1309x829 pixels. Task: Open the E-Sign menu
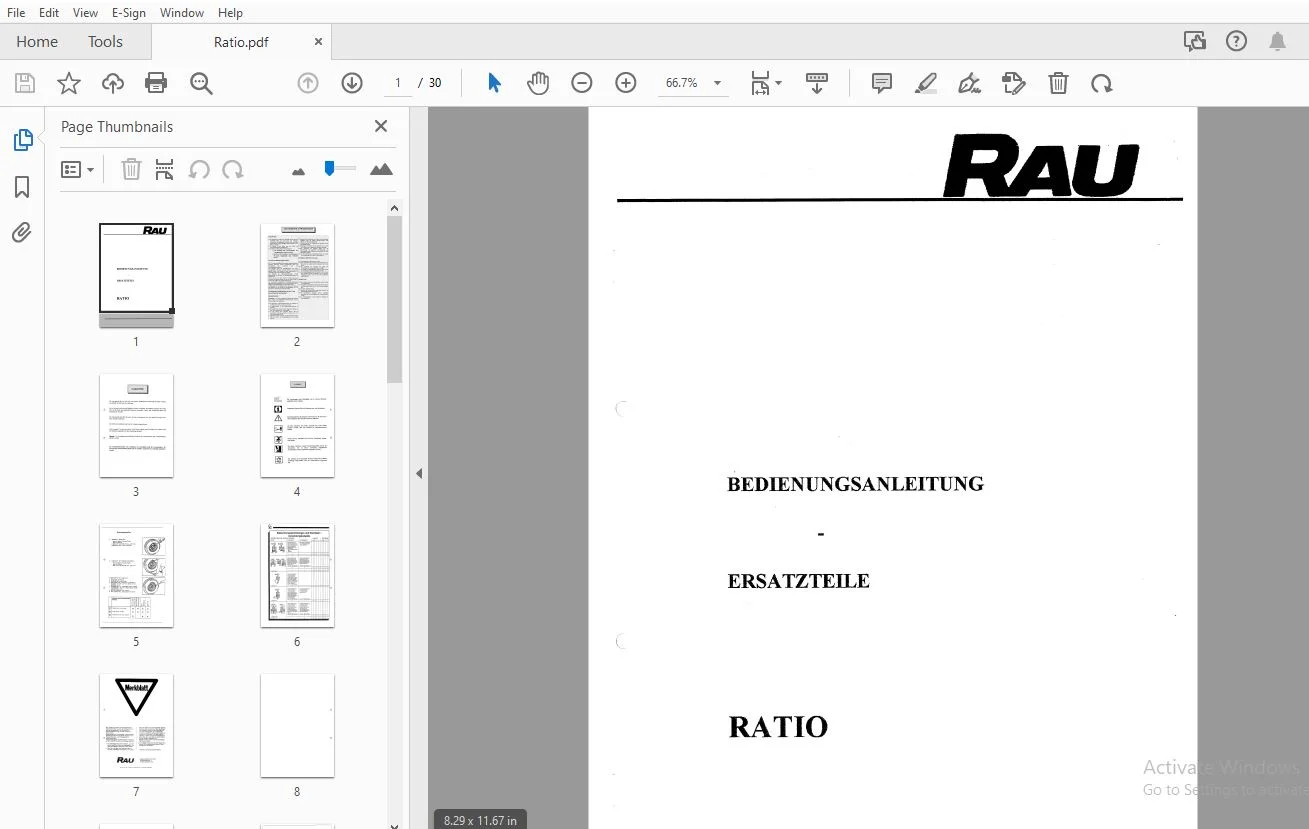(x=129, y=13)
